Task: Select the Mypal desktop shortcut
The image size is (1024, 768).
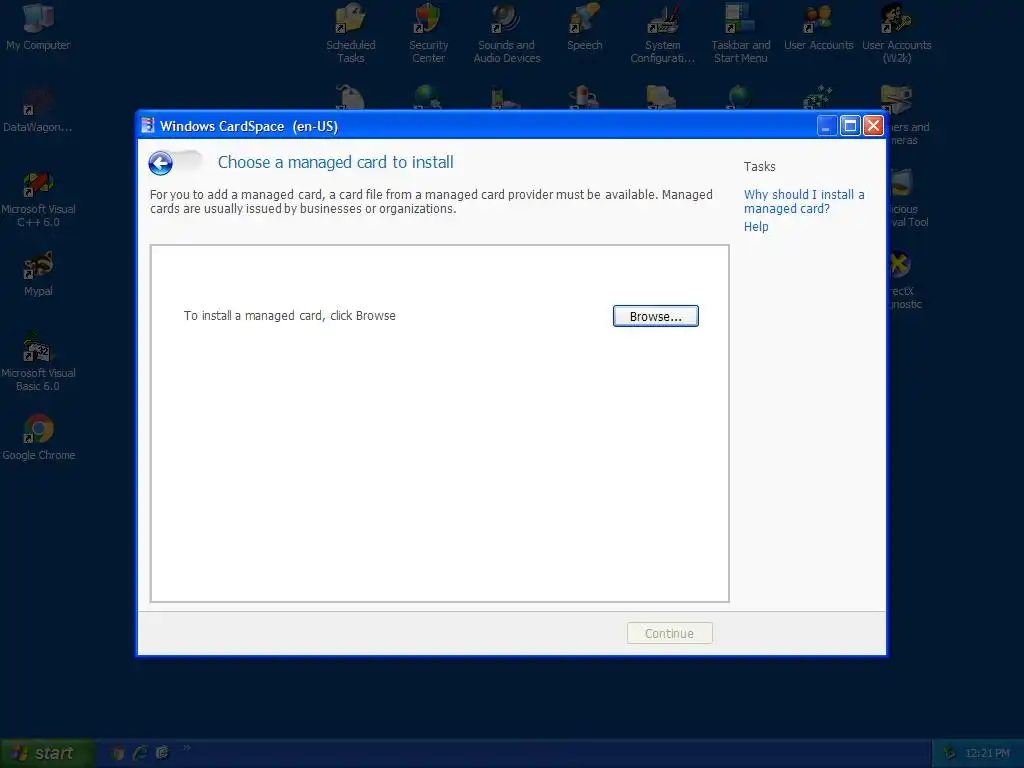Action: point(38,274)
